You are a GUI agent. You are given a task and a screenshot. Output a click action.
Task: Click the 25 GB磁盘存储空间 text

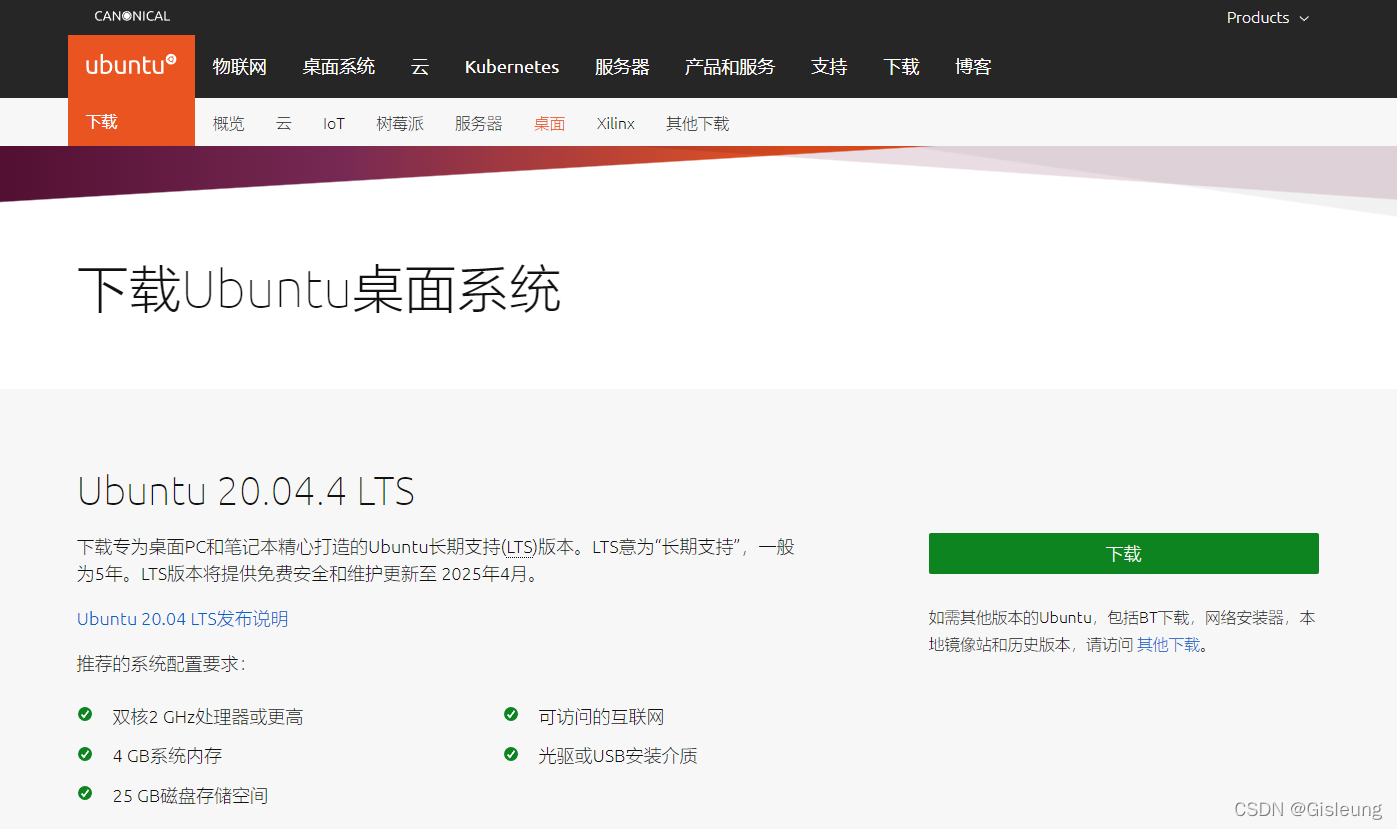(190, 796)
